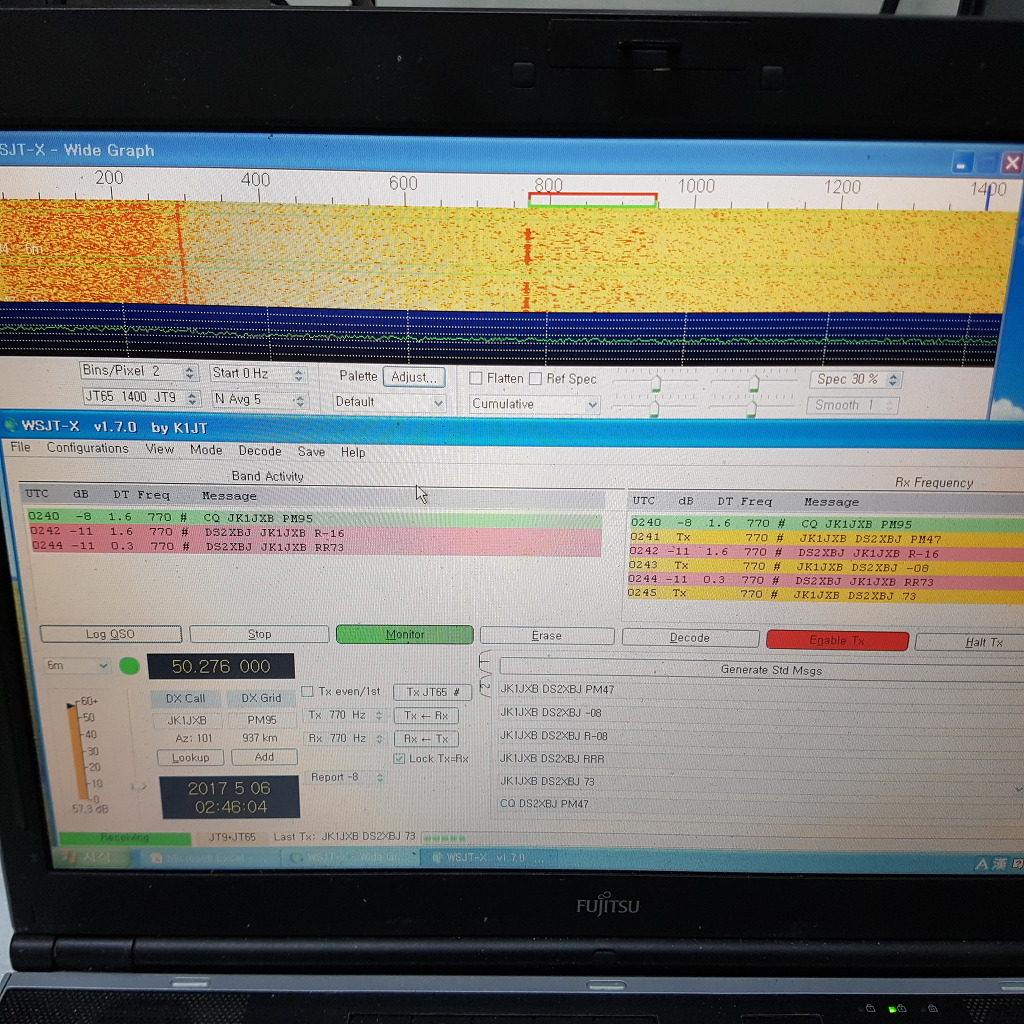The height and width of the screenshot is (1024, 1024).
Task: Click the Stop button
Action: click(x=259, y=634)
